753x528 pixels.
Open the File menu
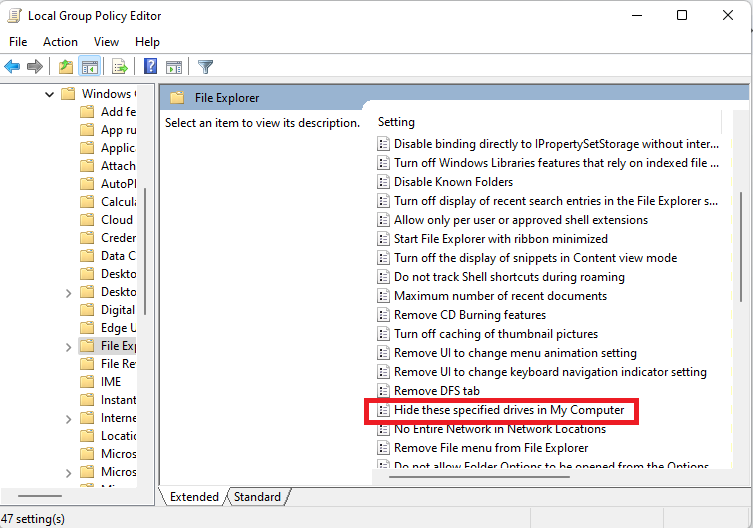click(x=18, y=42)
